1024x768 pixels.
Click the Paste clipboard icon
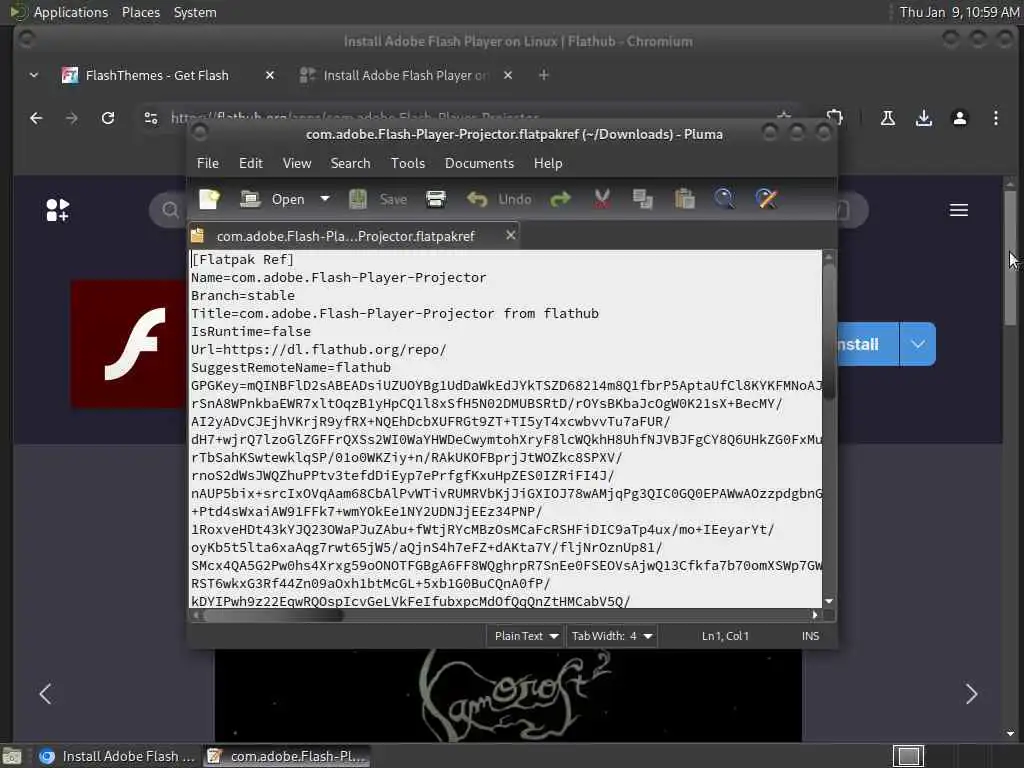click(x=684, y=199)
